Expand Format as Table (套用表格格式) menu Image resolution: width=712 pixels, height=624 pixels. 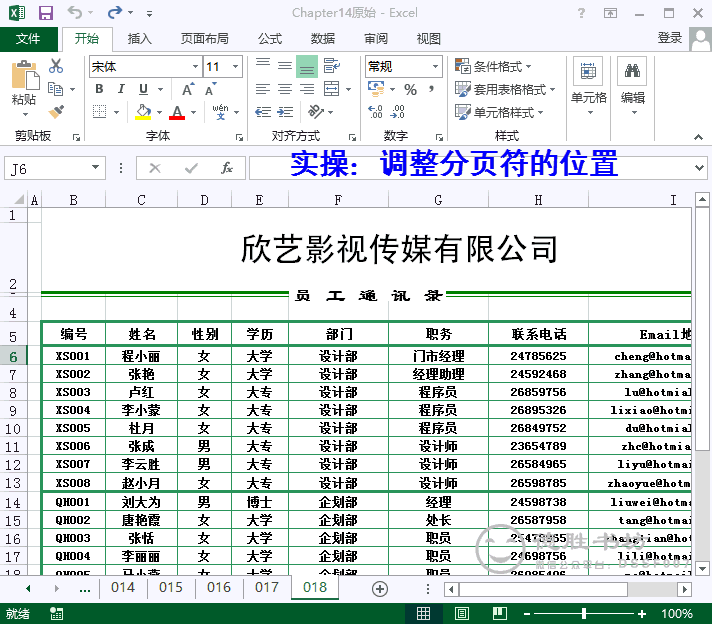[x=505, y=89]
